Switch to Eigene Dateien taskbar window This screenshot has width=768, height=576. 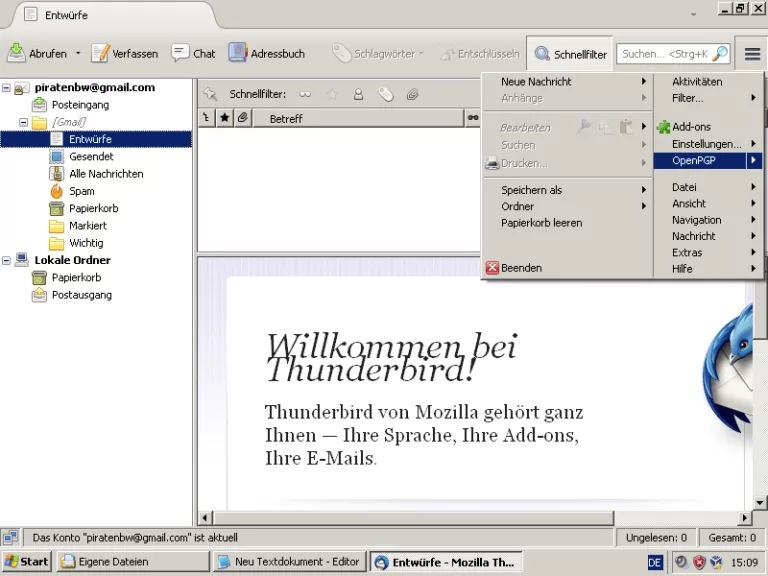pyautogui.click(x=133, y=562)
